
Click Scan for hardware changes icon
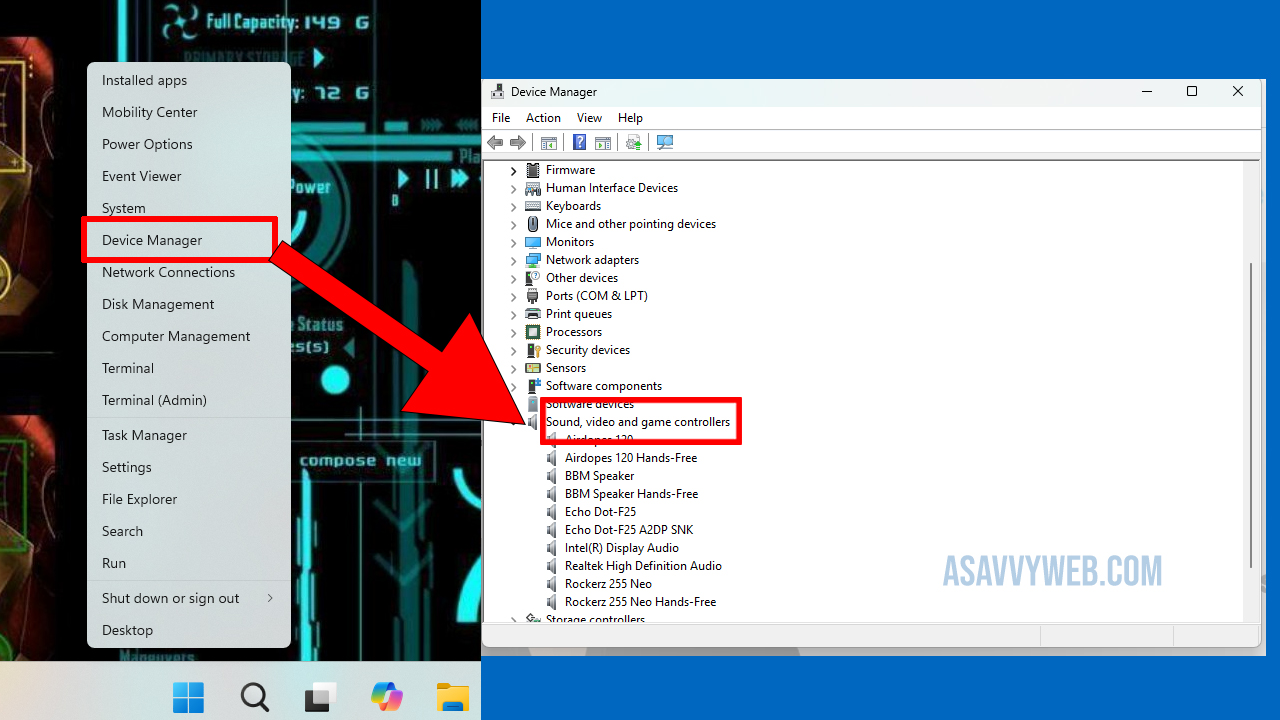click(665, 143)
